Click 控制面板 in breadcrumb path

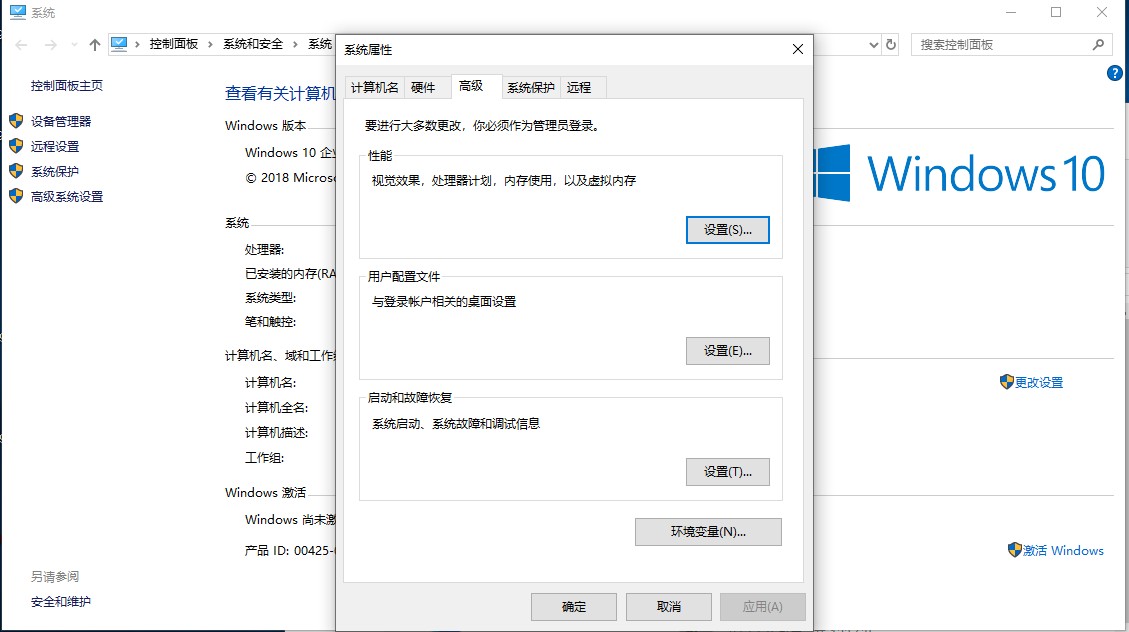(x=174, y=44)
